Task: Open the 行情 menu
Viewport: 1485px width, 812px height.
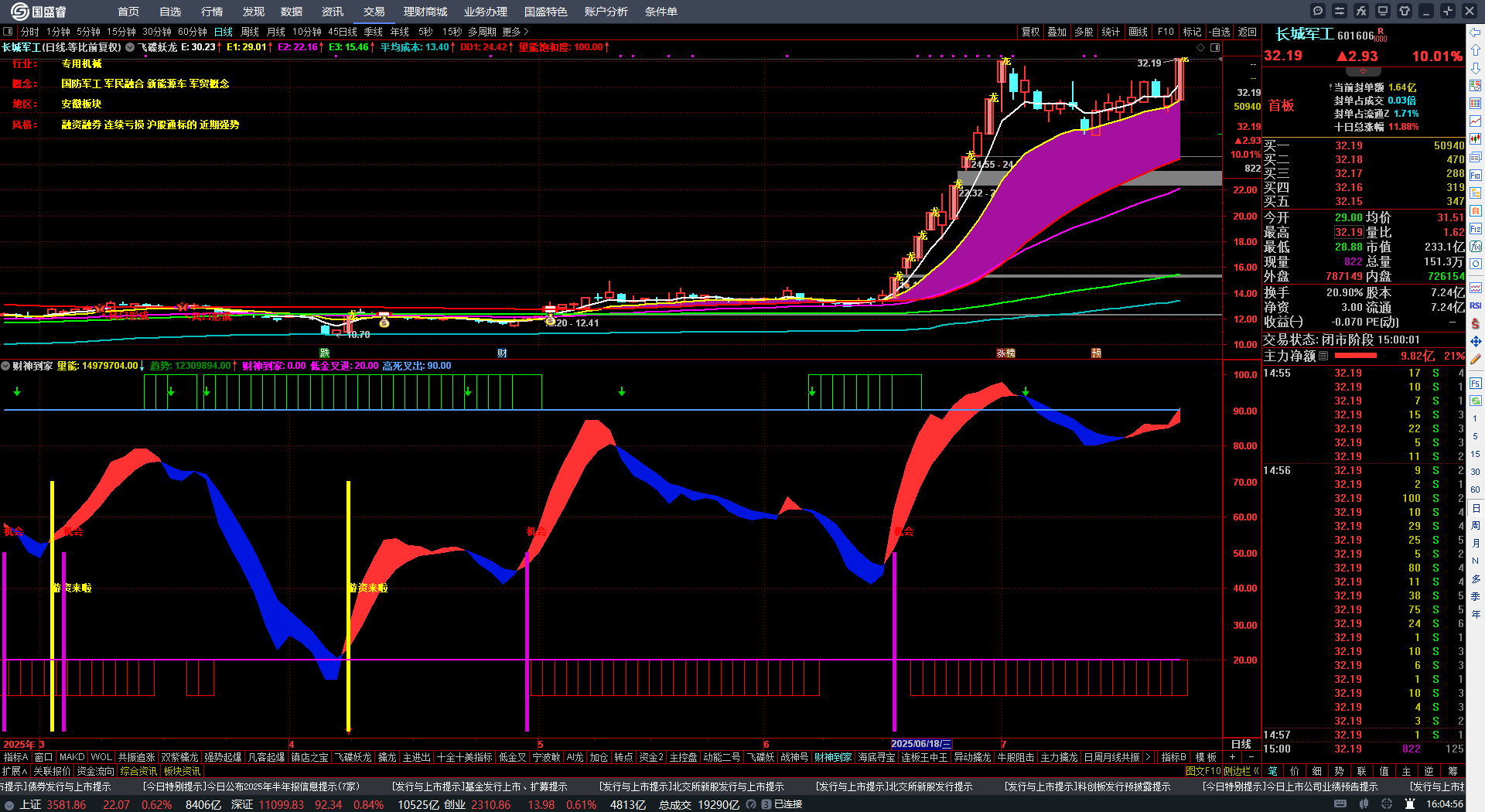Action: click(212, 12)
